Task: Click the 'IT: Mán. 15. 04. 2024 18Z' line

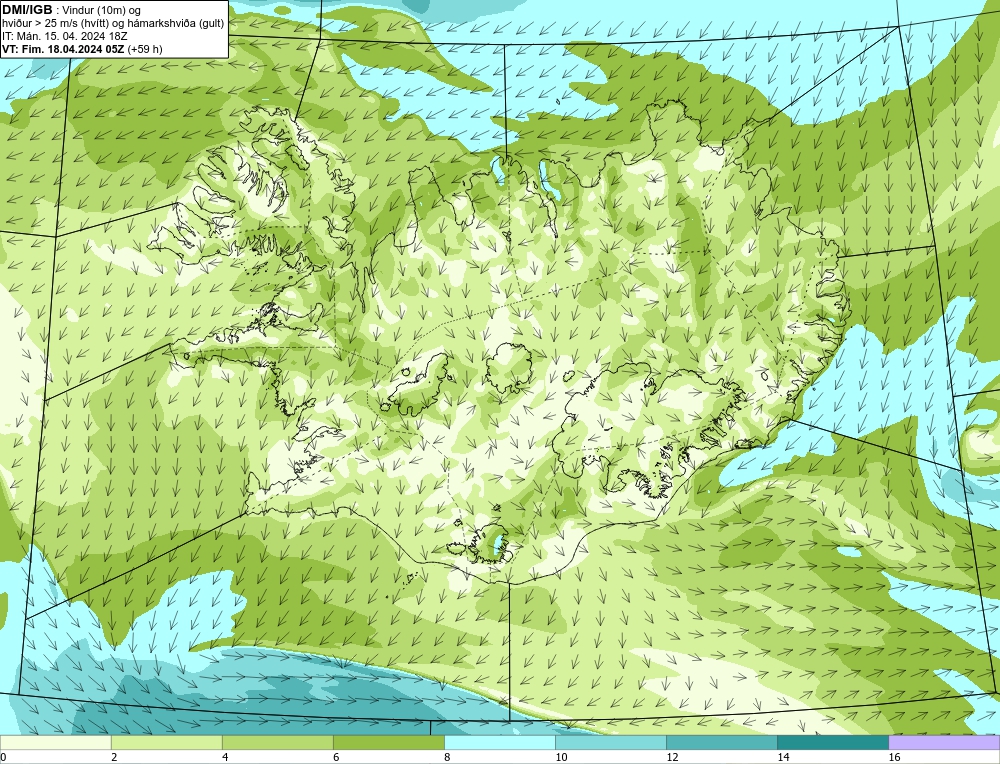Action: tap(64, 36)
